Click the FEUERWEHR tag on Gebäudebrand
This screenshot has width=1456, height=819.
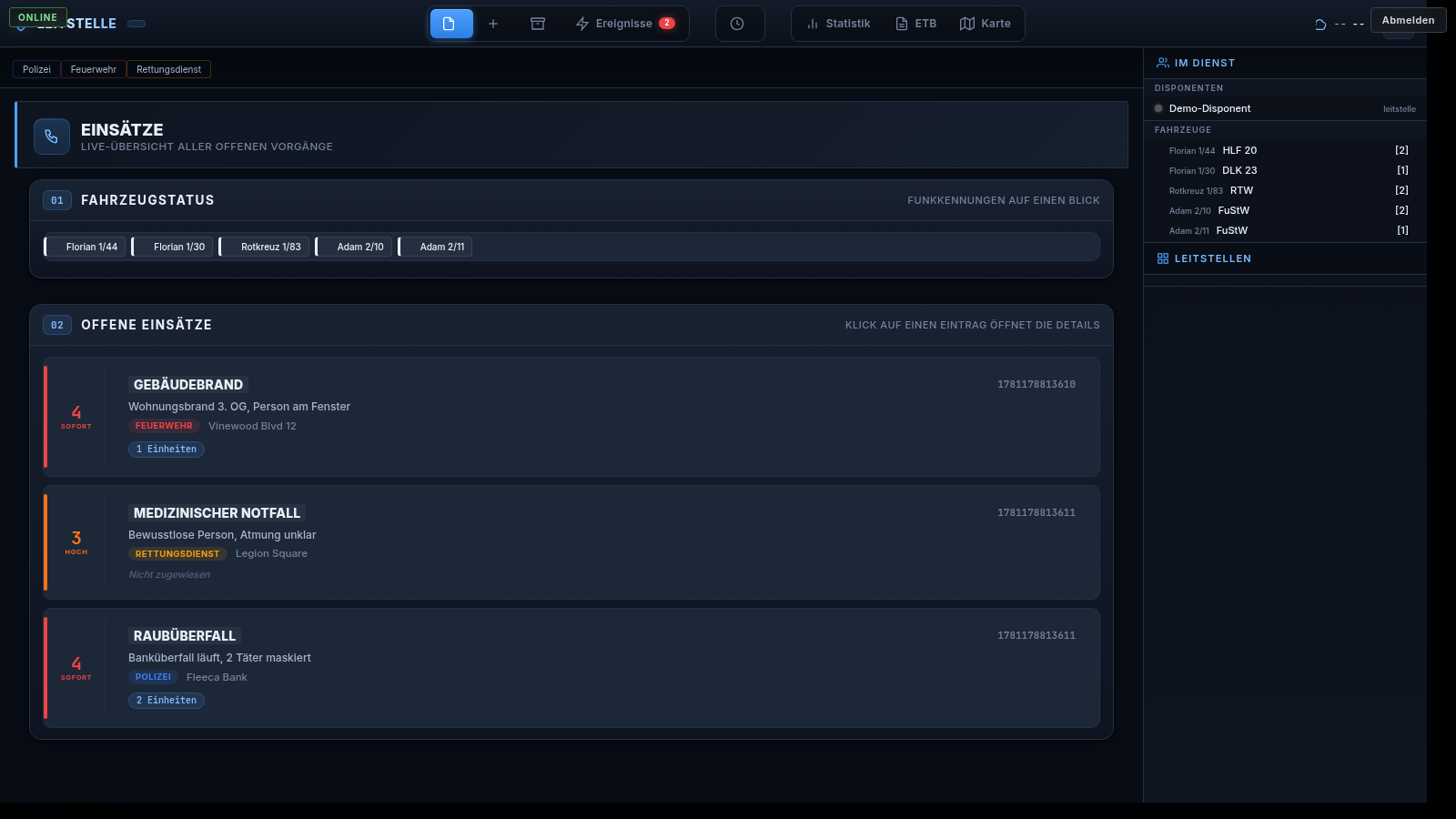coord(164,426)
